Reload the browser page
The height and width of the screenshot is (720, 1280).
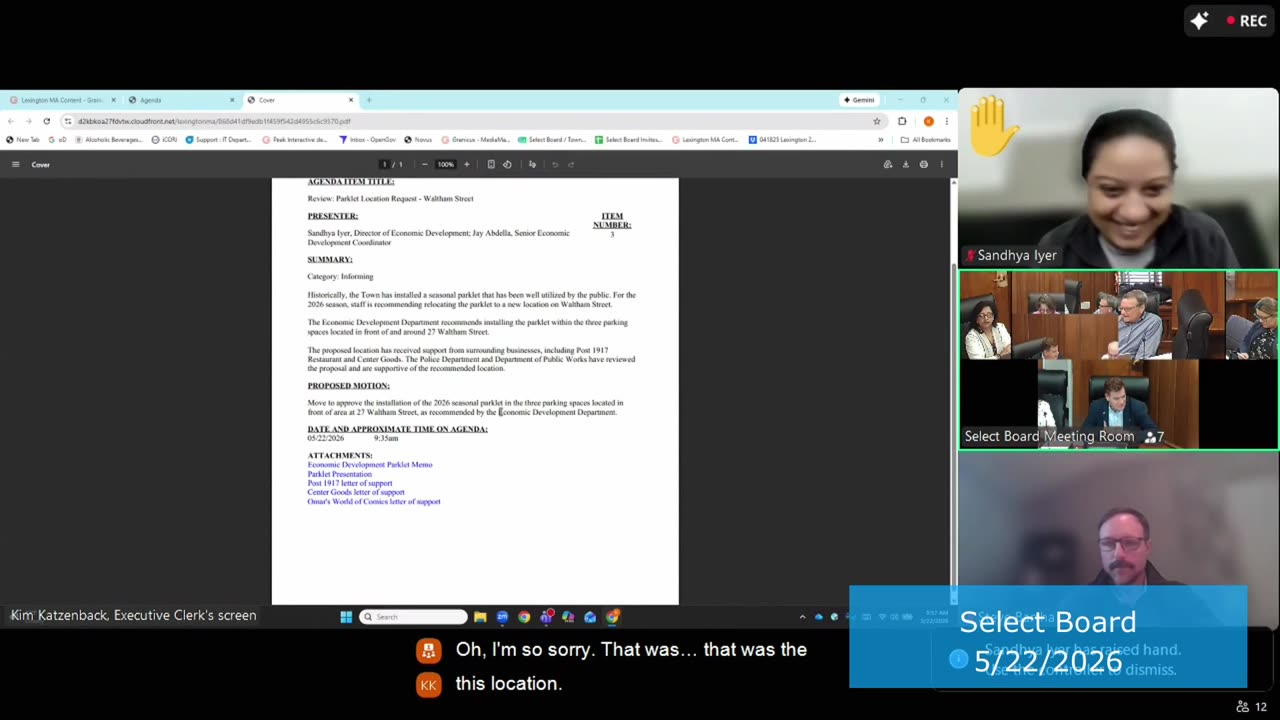pos(46,121)
